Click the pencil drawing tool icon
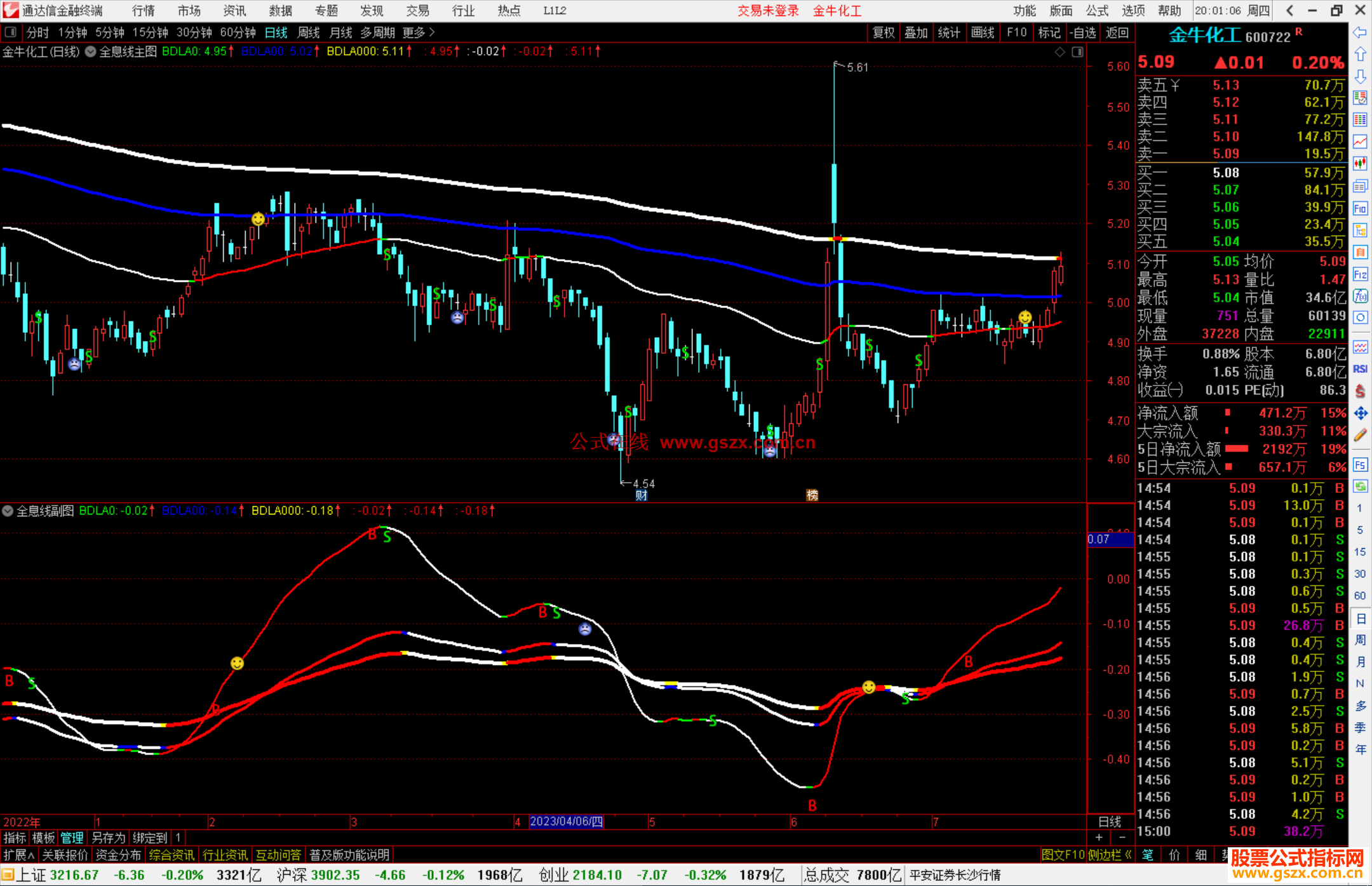This screenshot has height=886, width=1372. click(x=1360, y=435)
